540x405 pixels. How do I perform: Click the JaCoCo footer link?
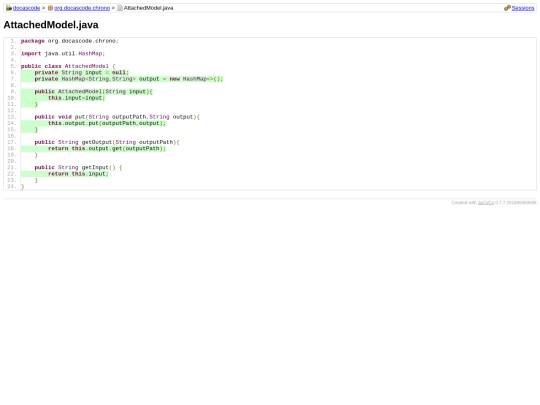tap(486, 202)
